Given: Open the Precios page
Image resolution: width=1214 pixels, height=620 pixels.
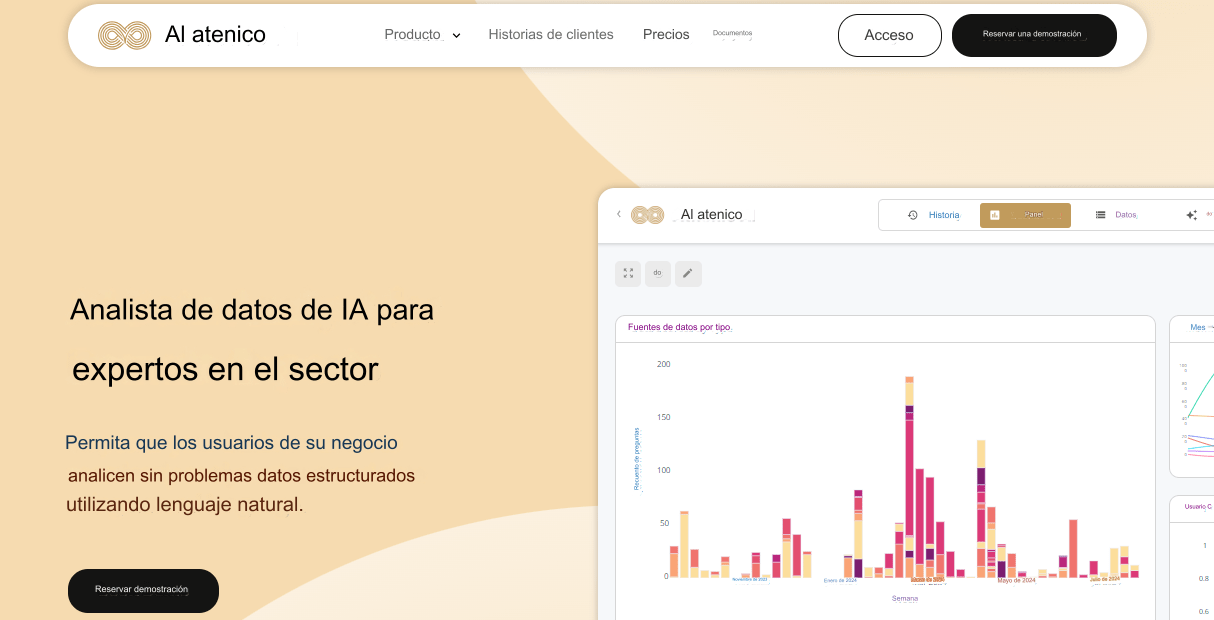Looking at the screenshot, I should point(666,35).
